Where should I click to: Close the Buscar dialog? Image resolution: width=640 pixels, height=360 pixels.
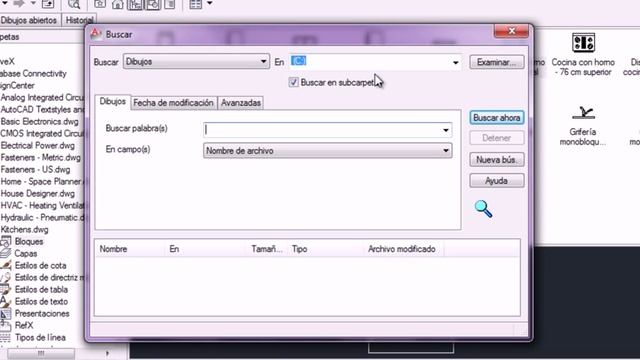[511, 31]
